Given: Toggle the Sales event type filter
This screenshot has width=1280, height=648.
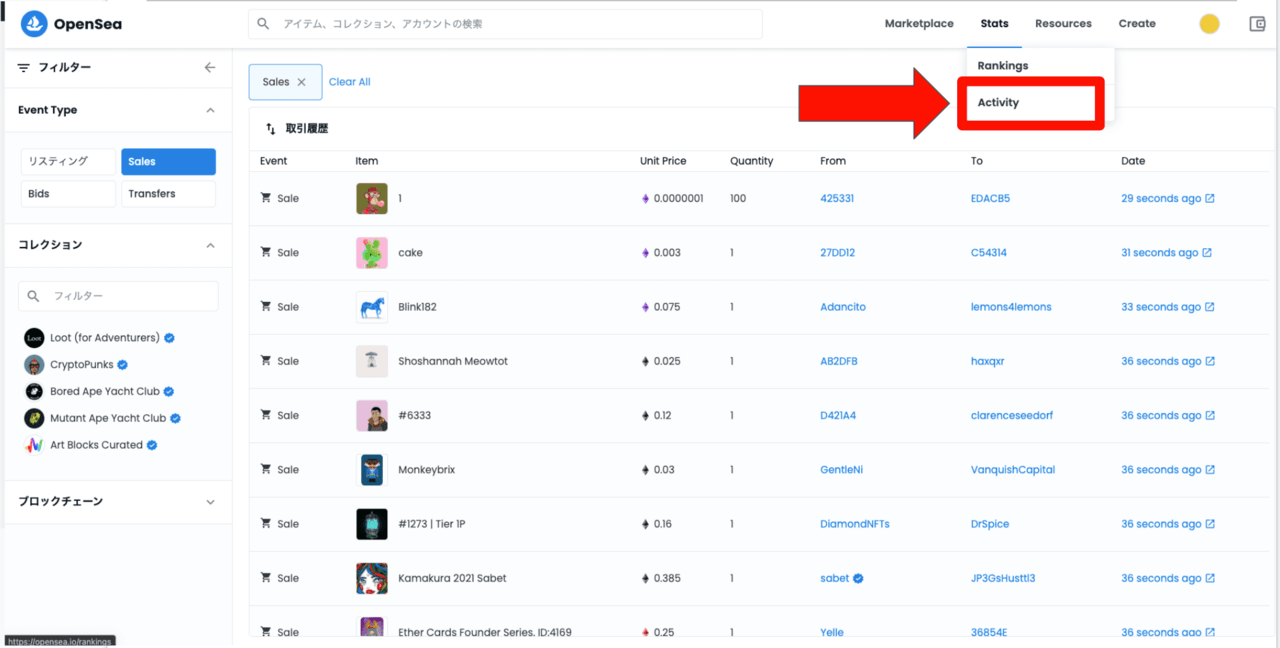Looking at the screenshot, I should (168, 162).
